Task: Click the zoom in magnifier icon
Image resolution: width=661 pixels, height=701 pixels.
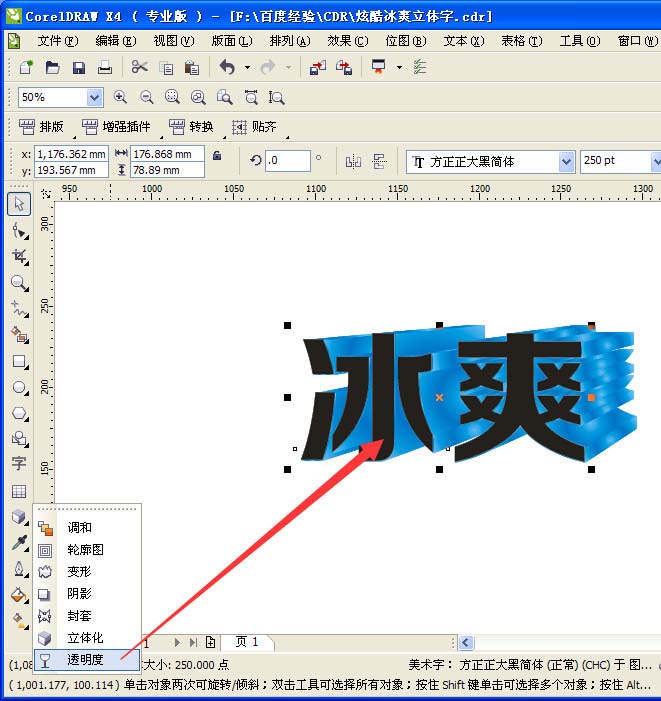Action: tap(120, 97)
